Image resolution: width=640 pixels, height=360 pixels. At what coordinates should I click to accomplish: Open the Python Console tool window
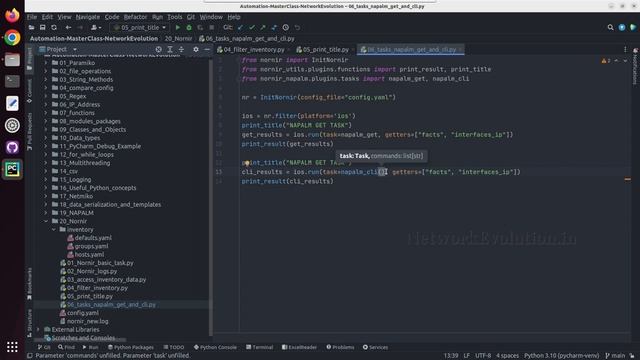[x=215, y=347]
